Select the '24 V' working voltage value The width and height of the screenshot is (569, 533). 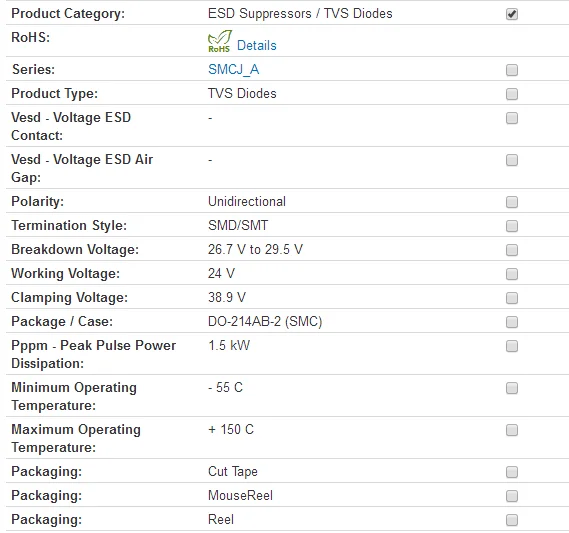click(221, 273)
